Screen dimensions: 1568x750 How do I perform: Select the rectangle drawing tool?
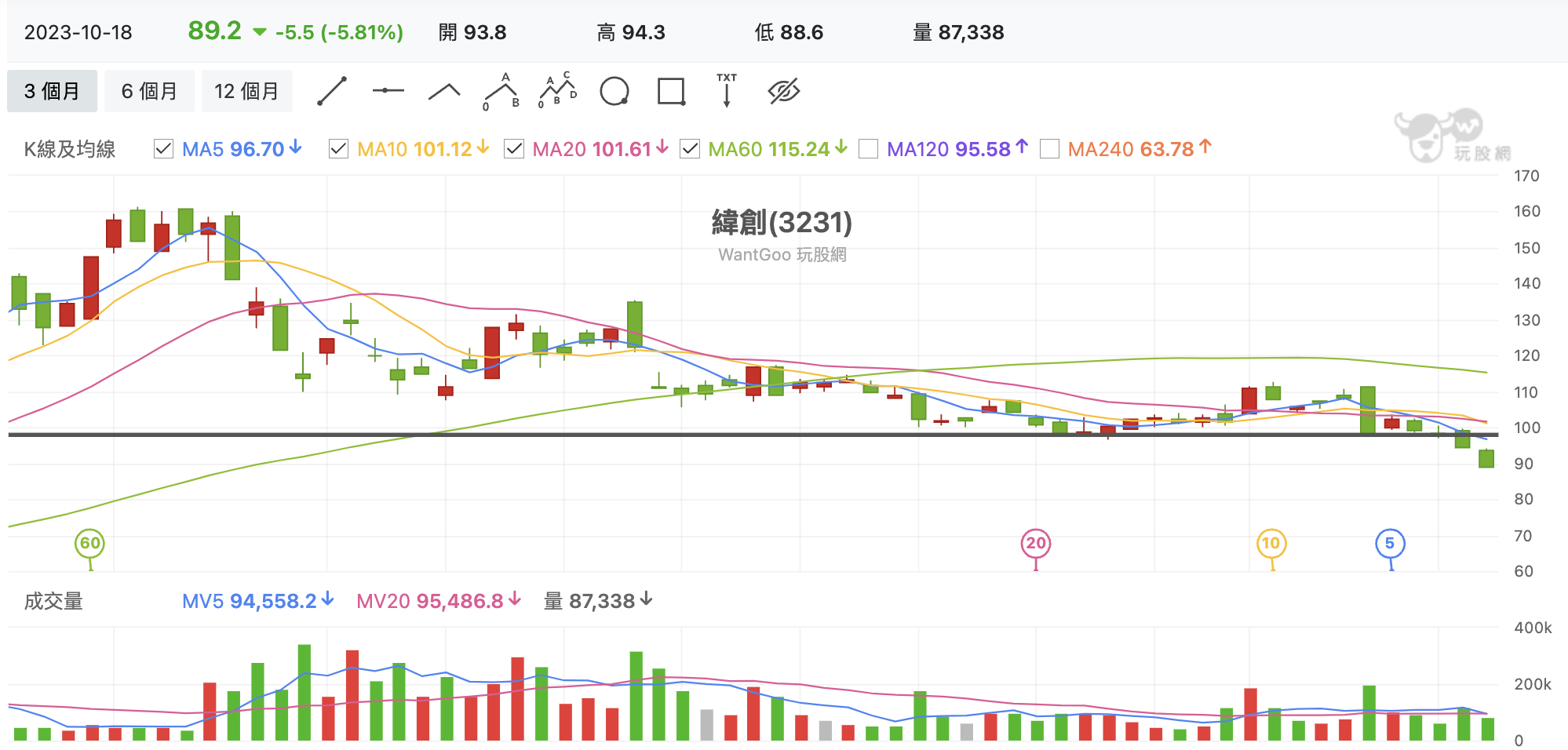point(671,91)
